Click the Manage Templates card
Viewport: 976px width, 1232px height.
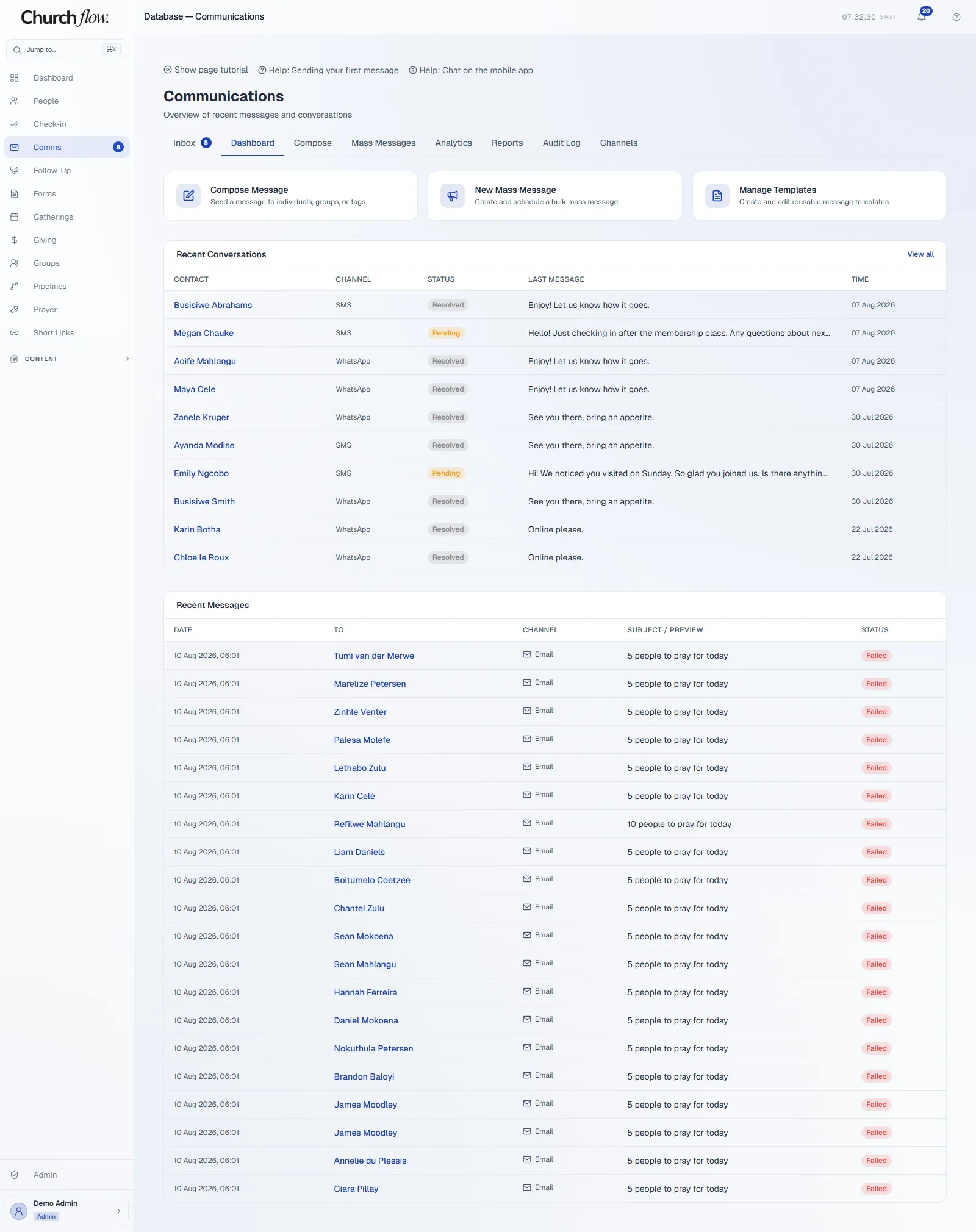point(819,196)
